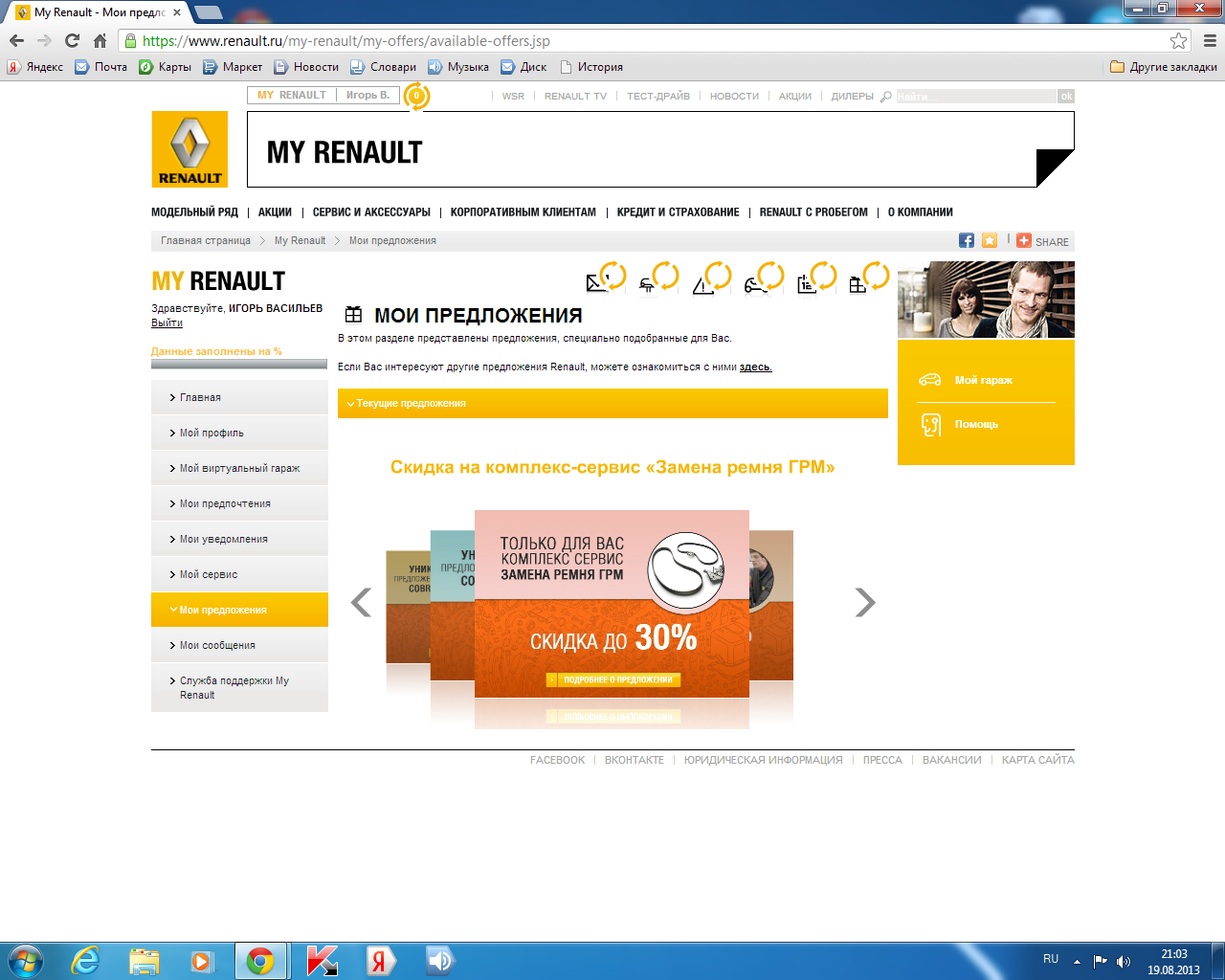The height and width of the screenshot is (980, 1225).
Task: Share the page on Facebook
Action: click(967, 241)
